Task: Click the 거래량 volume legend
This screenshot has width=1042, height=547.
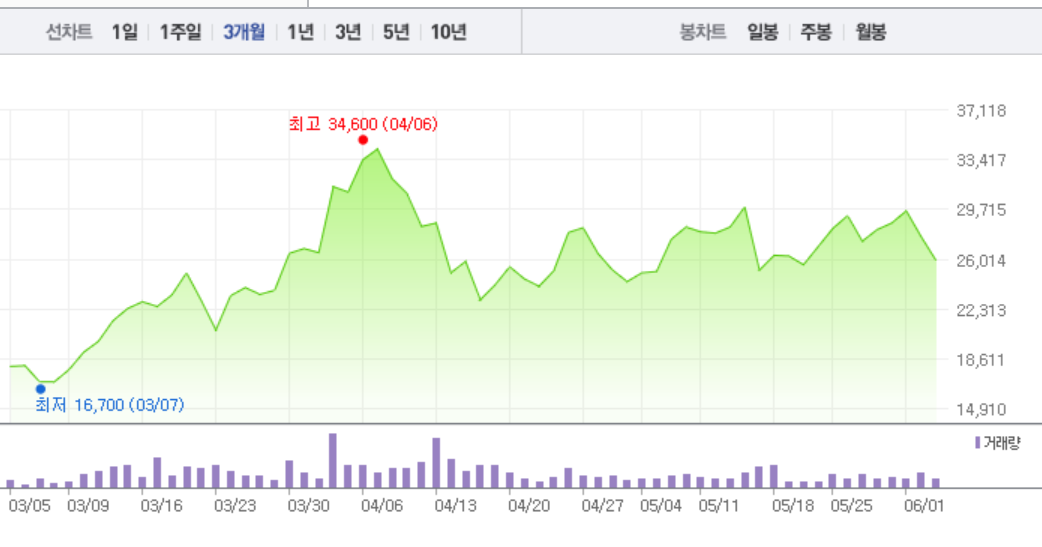Action: tap(997, 443)
